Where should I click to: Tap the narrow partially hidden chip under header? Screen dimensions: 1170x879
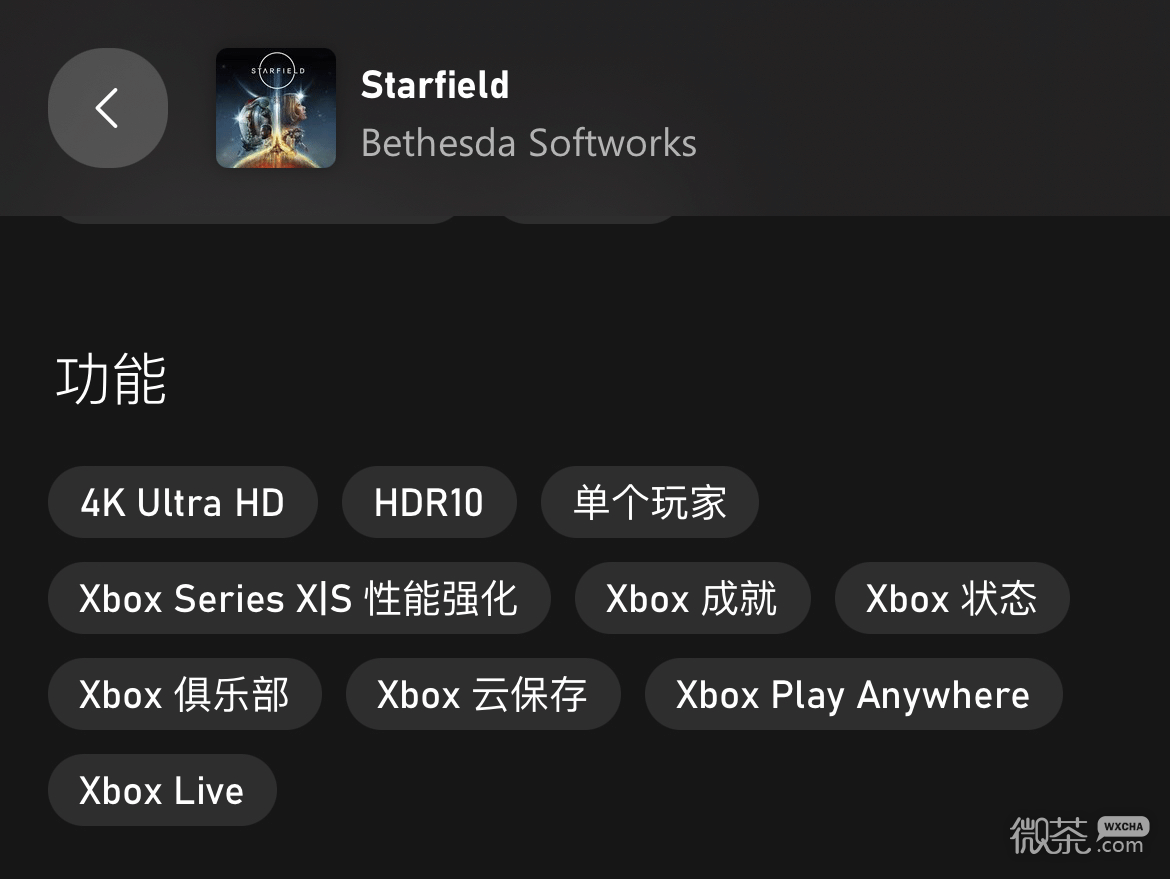pos(588,218)
